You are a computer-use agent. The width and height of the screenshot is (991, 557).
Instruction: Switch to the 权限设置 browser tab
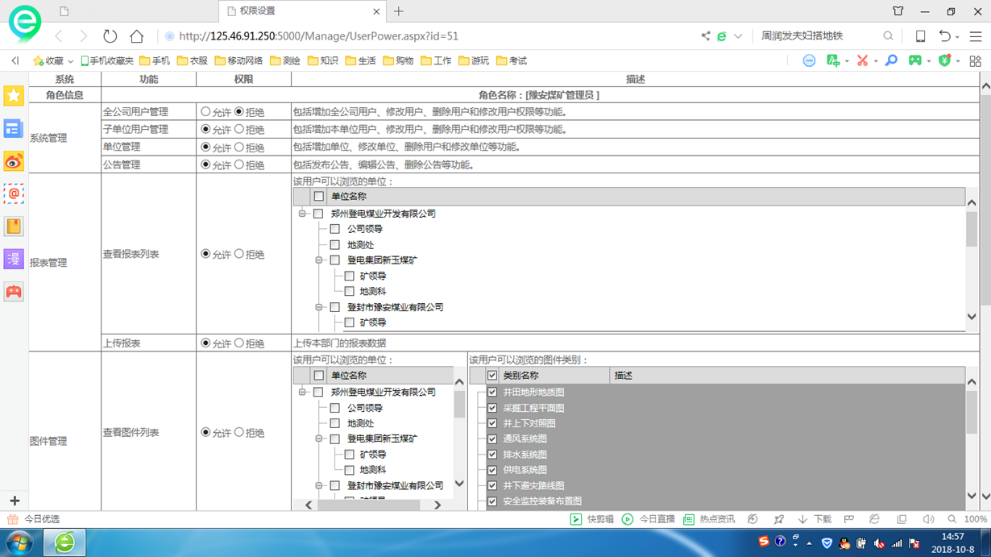pyautogui.click(x=300, y=12)
